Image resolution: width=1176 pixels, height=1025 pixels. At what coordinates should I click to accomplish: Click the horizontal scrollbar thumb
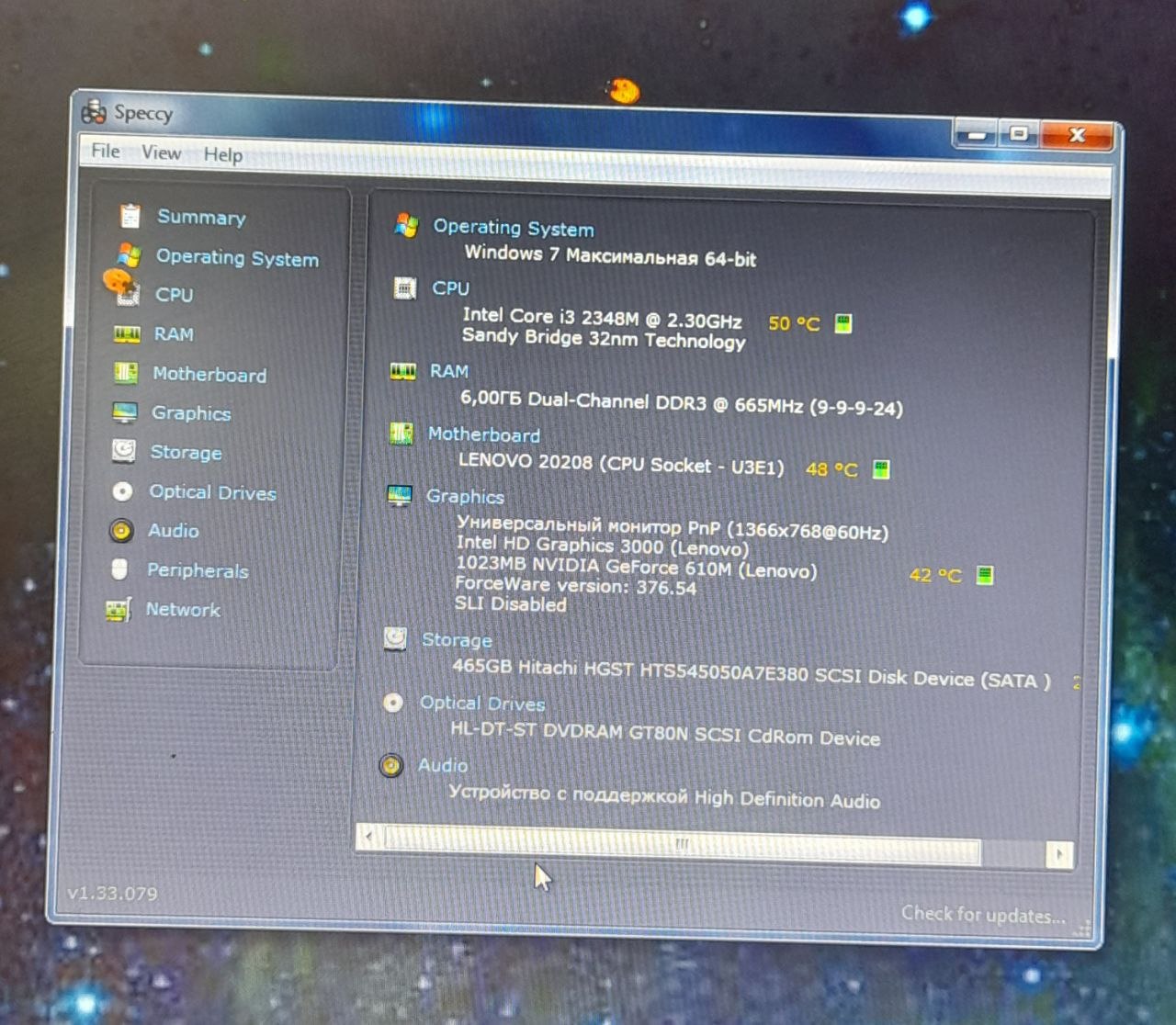point(682,844)
